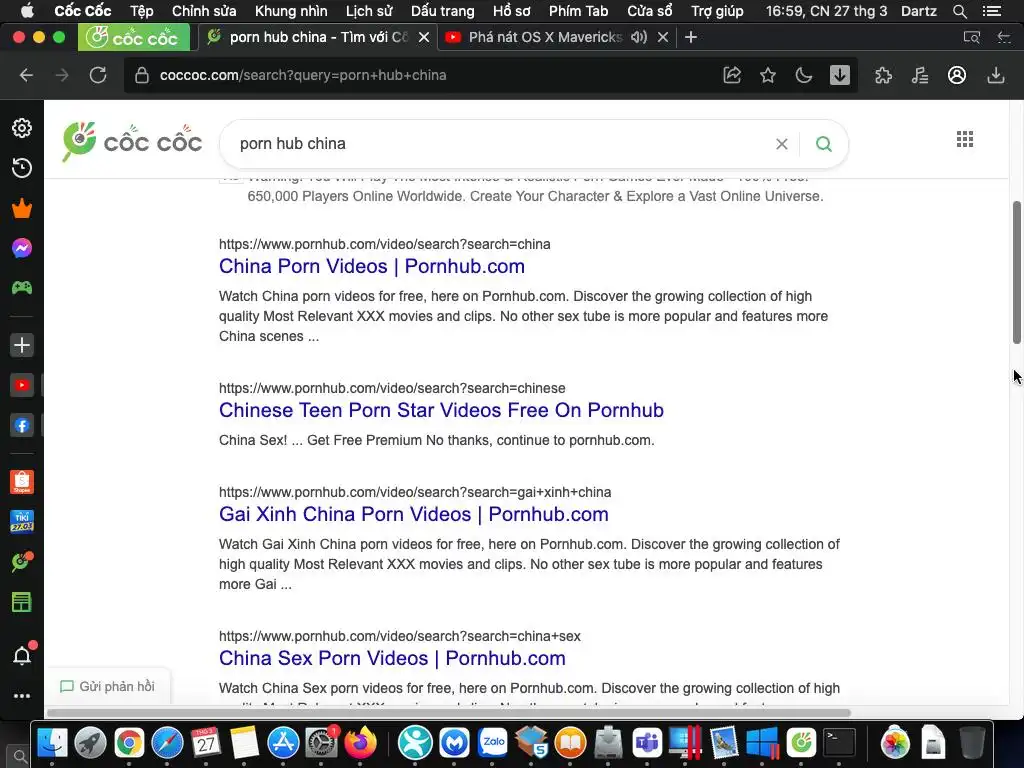This screenshot has width=1024, height=768.
Task: Click the Cốc Cốc icon with red badge in sidebar
Action: click(x=22, y=562)
